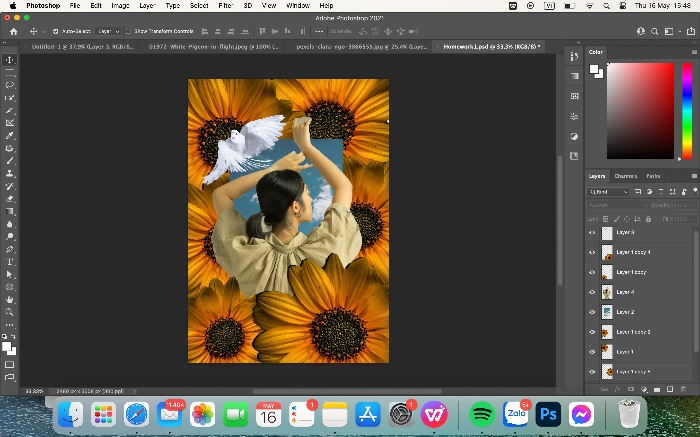Open the layer Kind filter dropdown
700x437 pixels.
click(608, 191)
